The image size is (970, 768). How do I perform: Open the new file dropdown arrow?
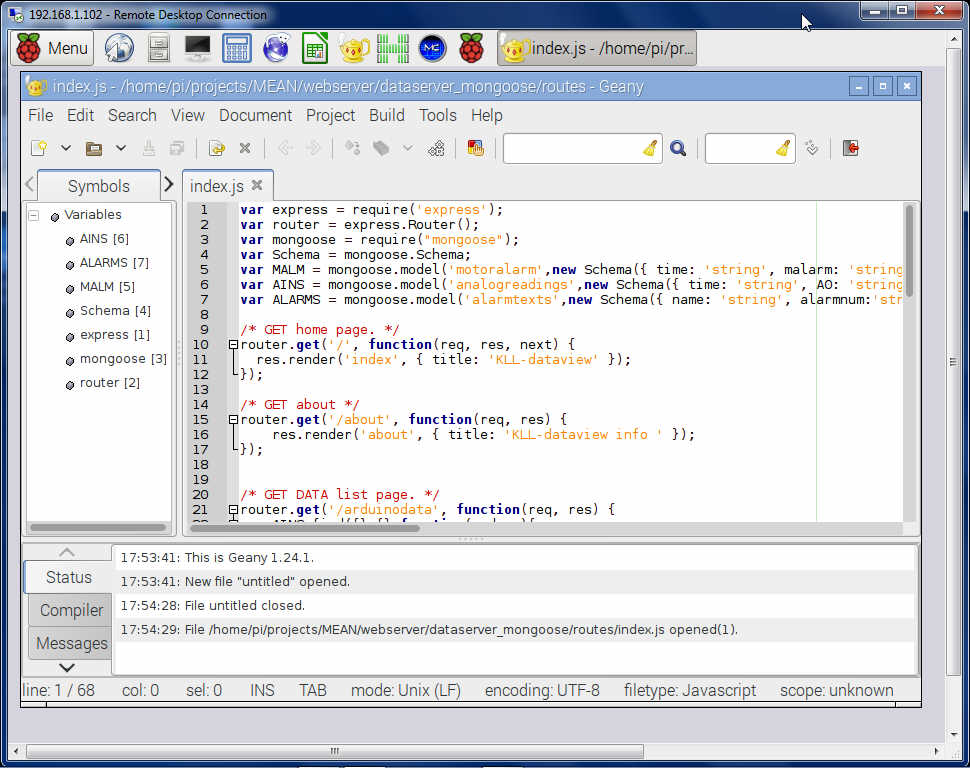coord(66,148)
